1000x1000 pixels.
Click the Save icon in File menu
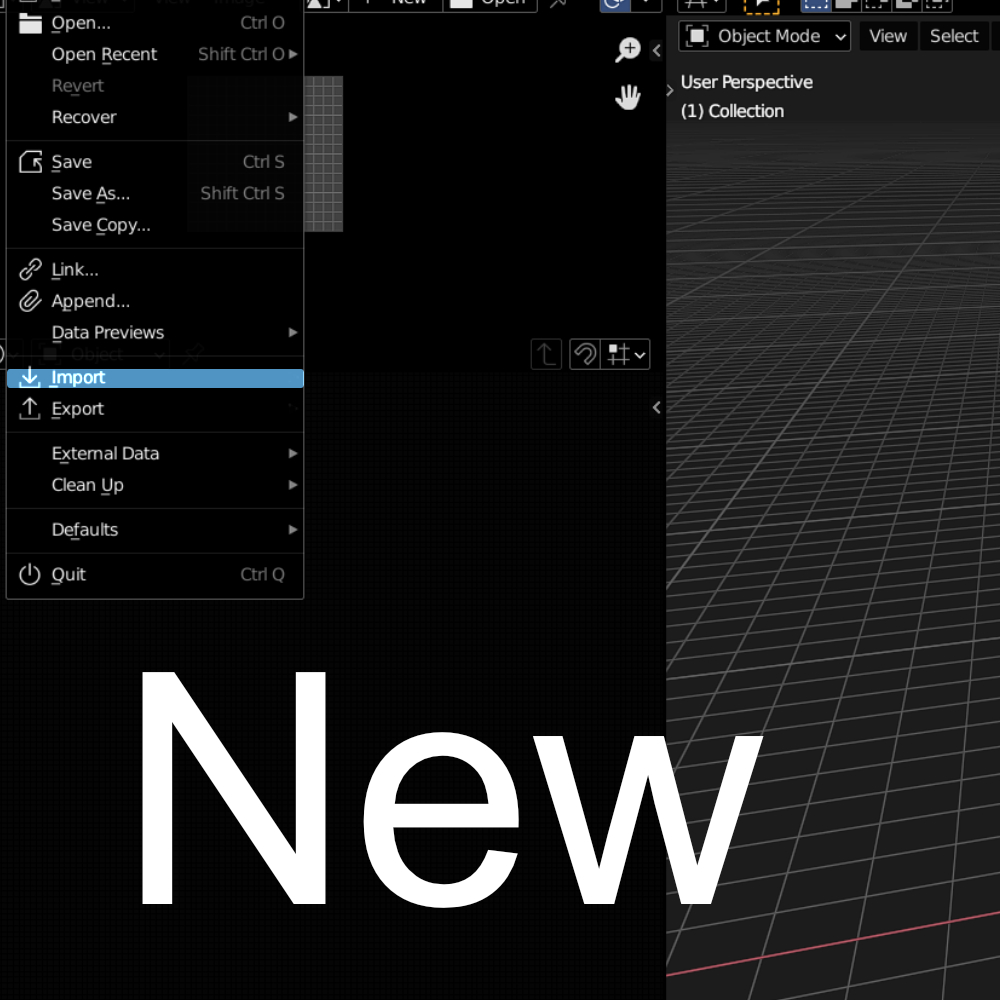[30, 162]
